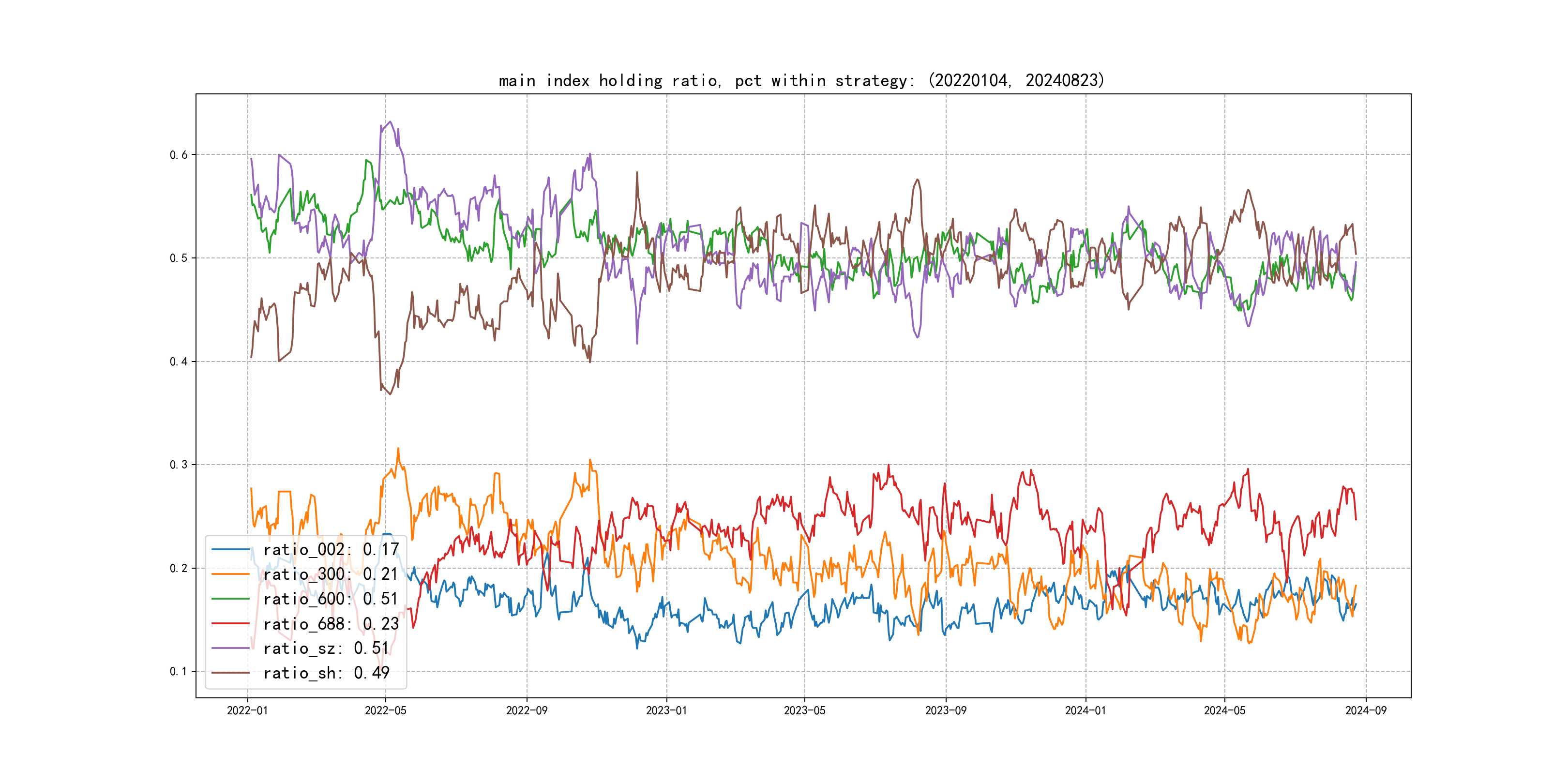Click the green ratio_600 legend line
This screenshot has width=1568, height=784.
point(231,599)
